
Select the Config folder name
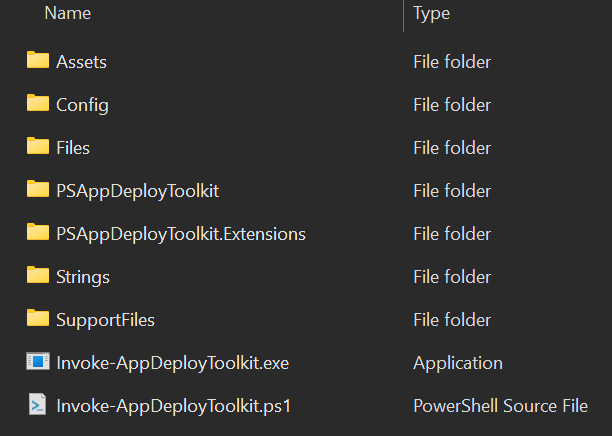point(82,105)
